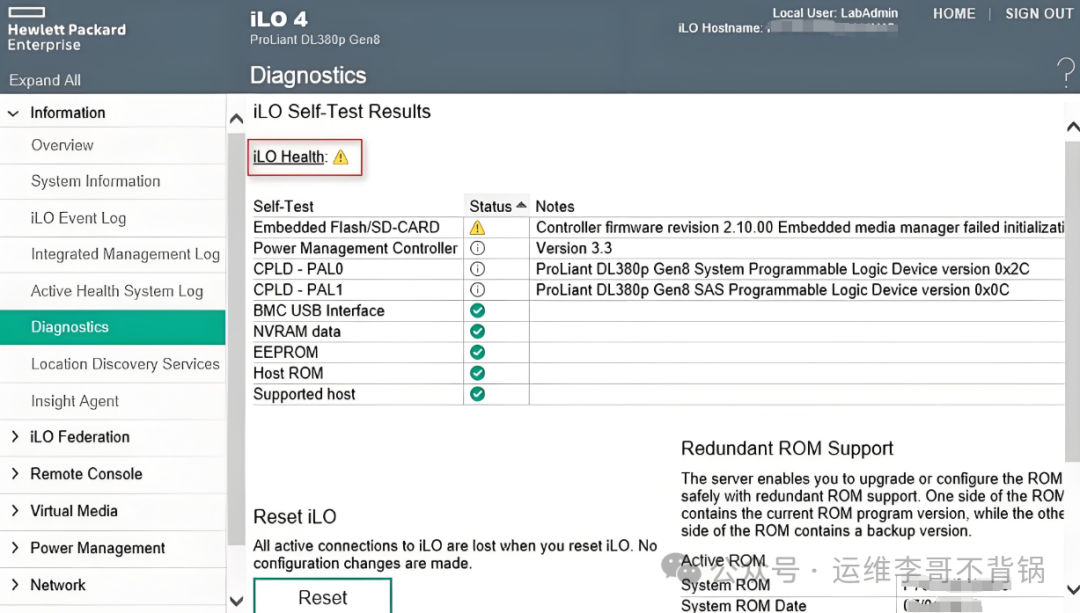The image size is (1080, 613).
Task: Click CPLD - PAL1 info status icon
Action: pos(477,289)
